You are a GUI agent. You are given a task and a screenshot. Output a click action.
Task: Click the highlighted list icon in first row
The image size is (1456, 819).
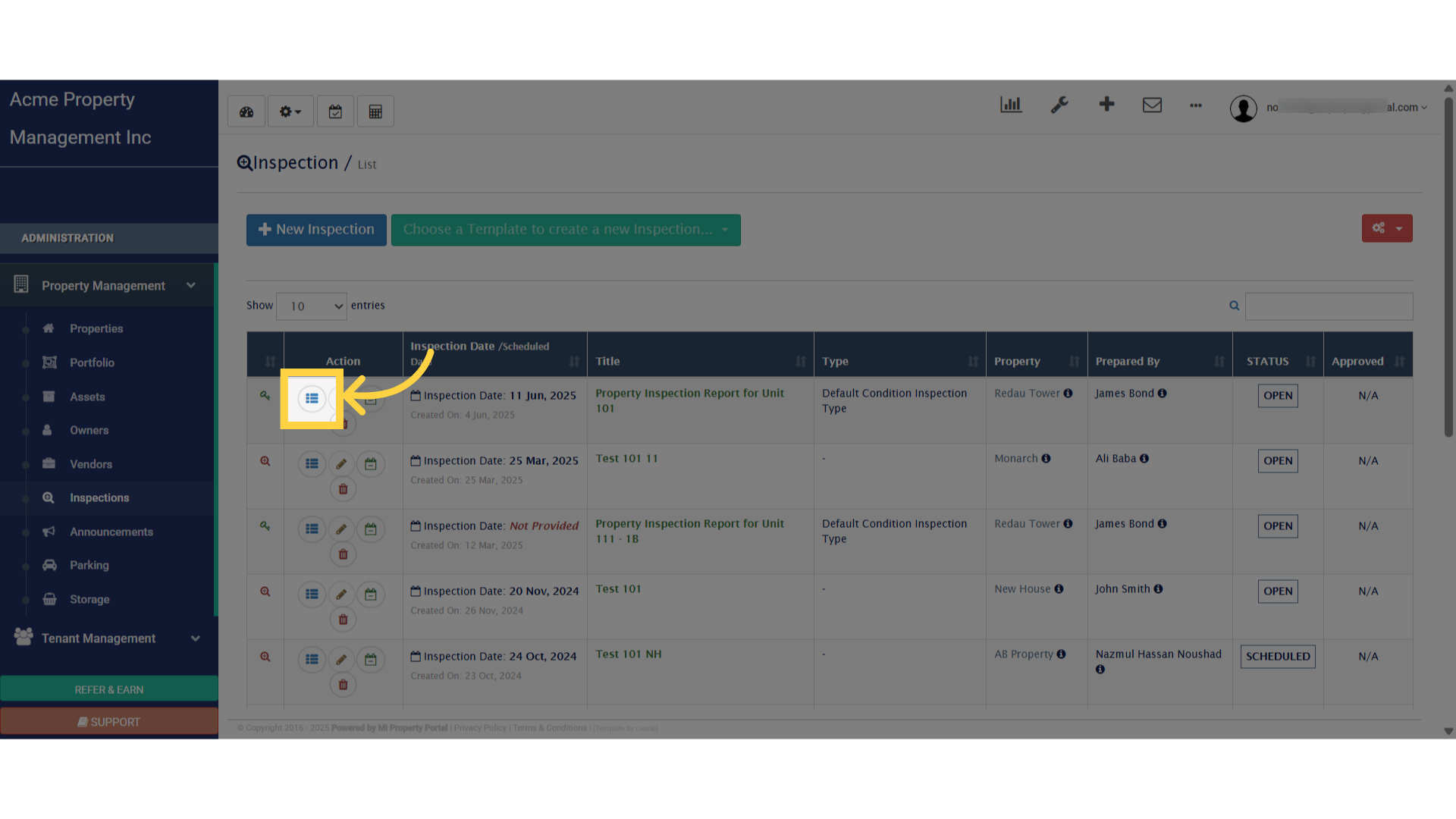[x=312, y=399]
